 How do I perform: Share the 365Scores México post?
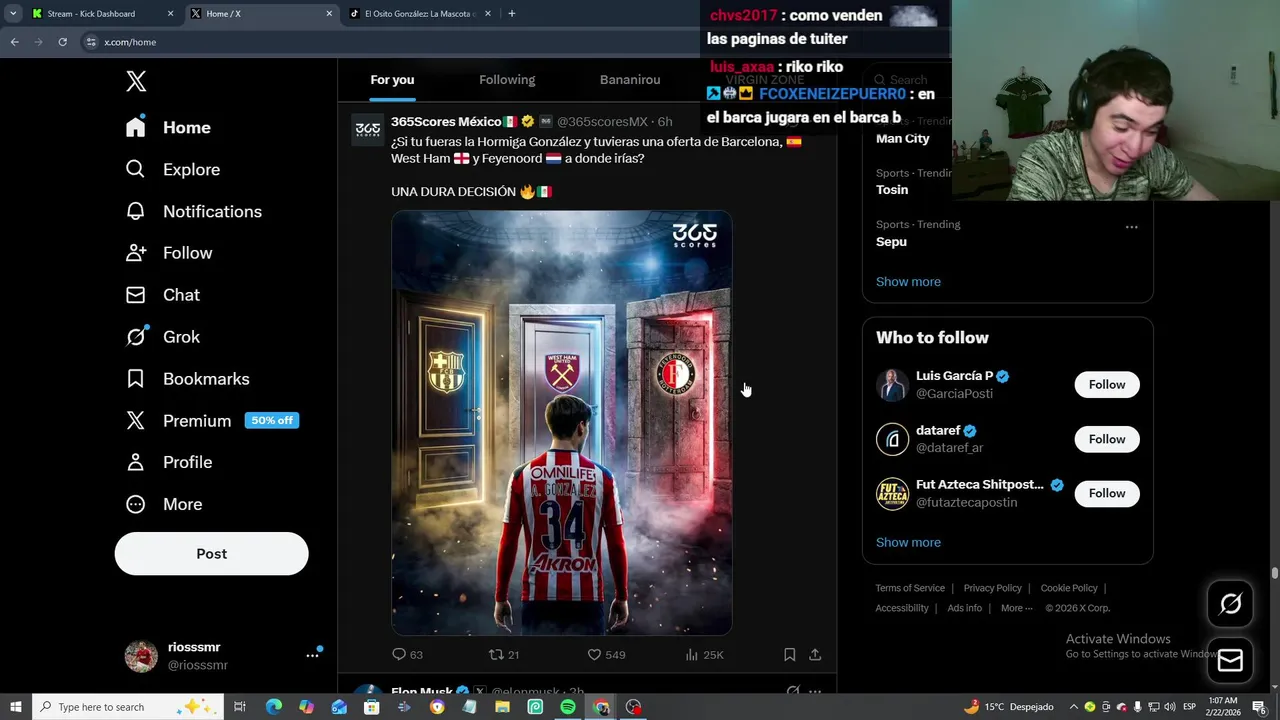click(815, 655)
